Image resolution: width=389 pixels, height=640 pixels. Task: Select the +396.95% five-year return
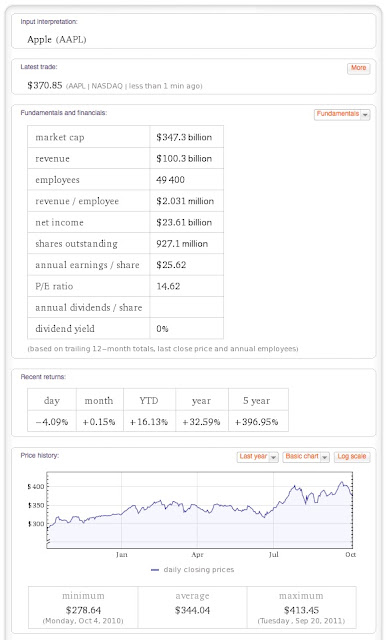(256, 422)
